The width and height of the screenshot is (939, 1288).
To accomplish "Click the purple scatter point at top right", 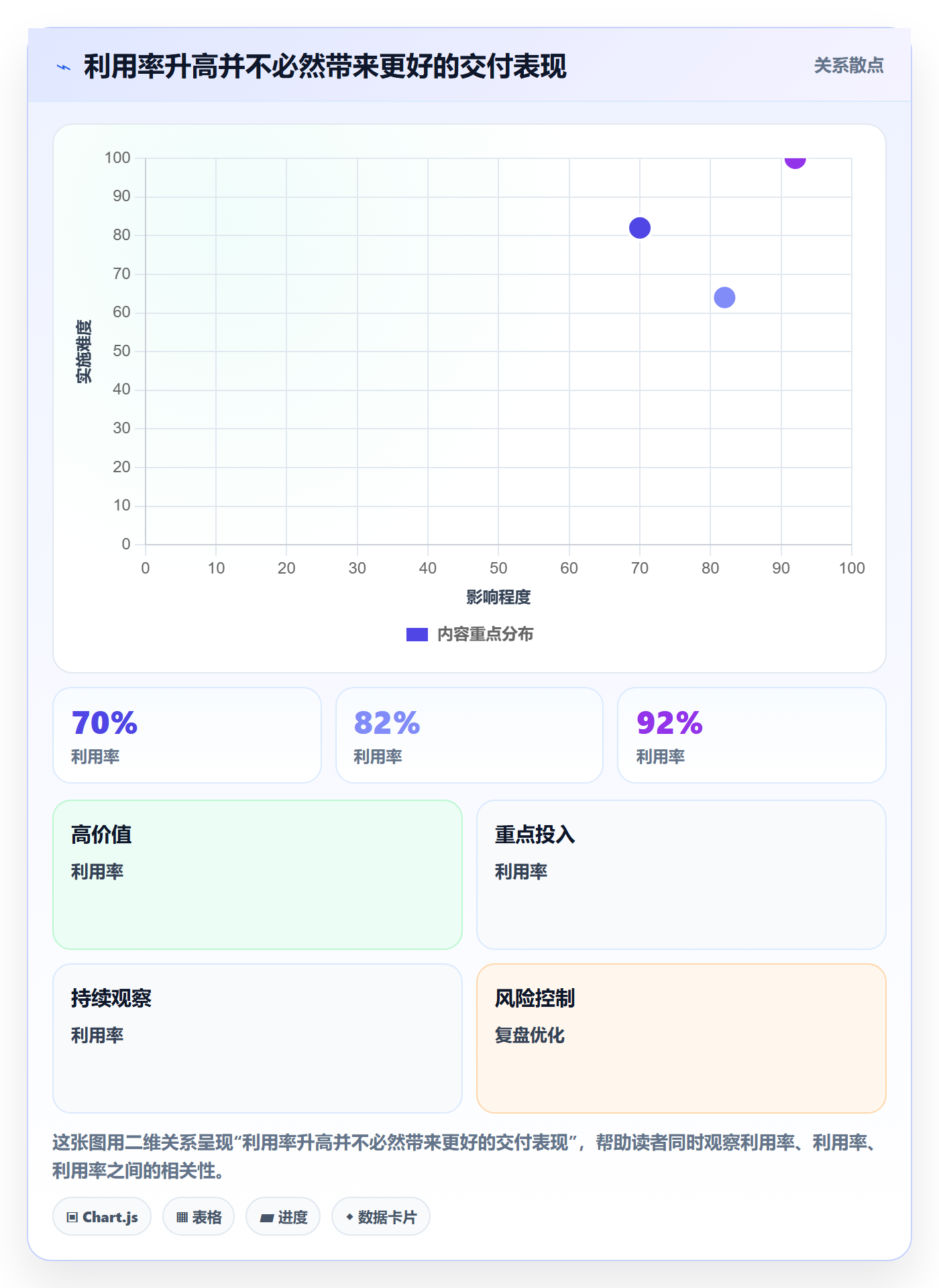I will click(795, 161).
